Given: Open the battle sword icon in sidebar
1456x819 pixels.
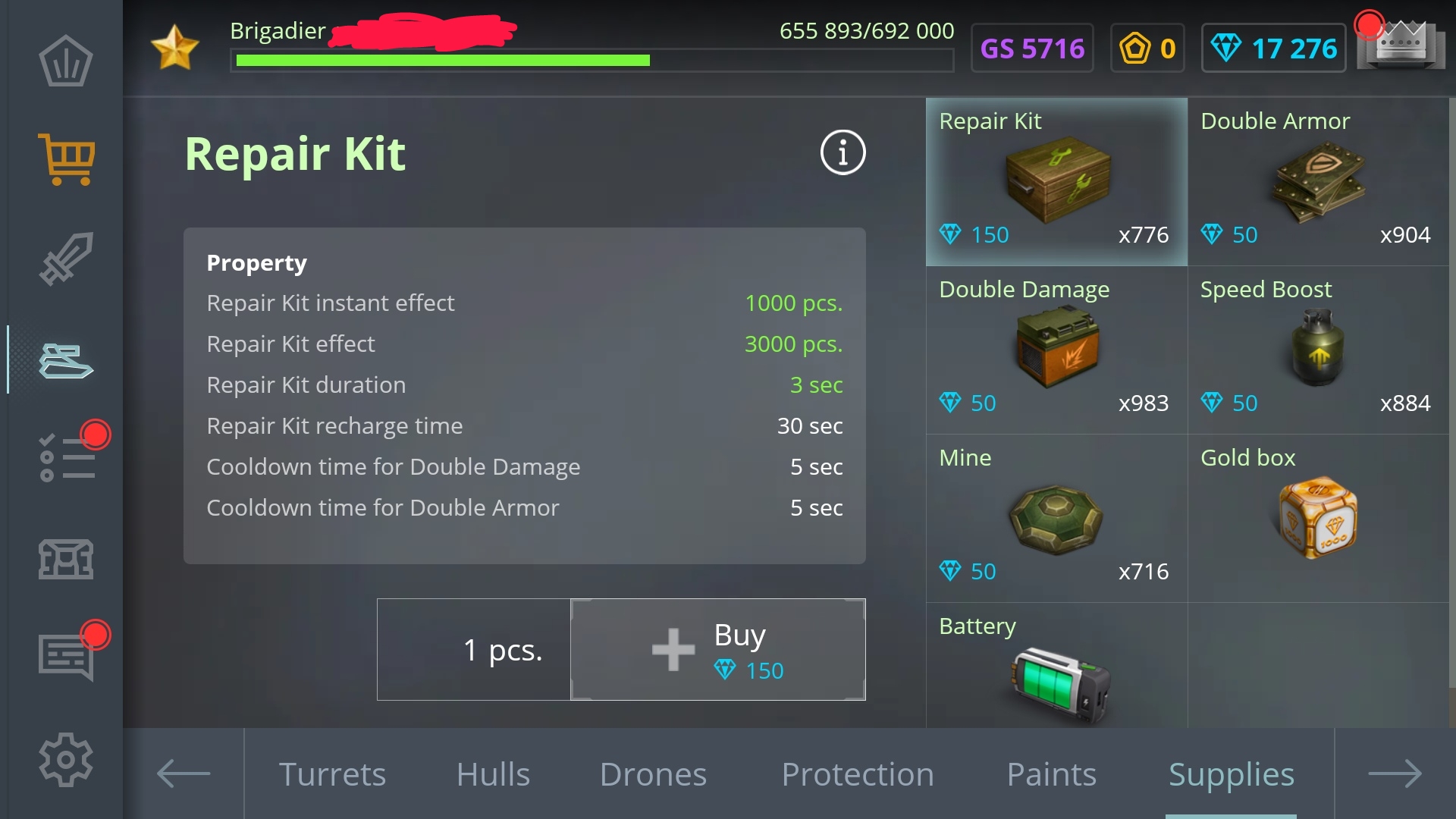Looking at the screenshot, I should coord(66,259).
